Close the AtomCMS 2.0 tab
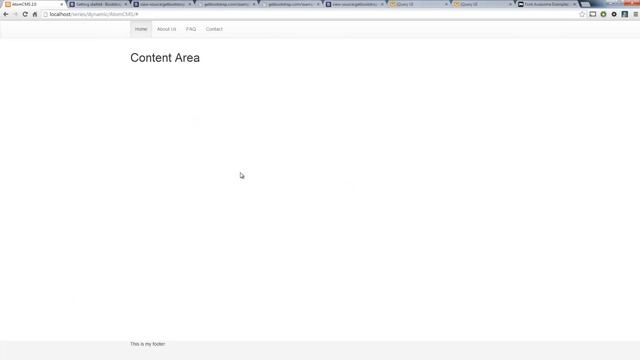 pyautogui.click(x=62, y=4)
